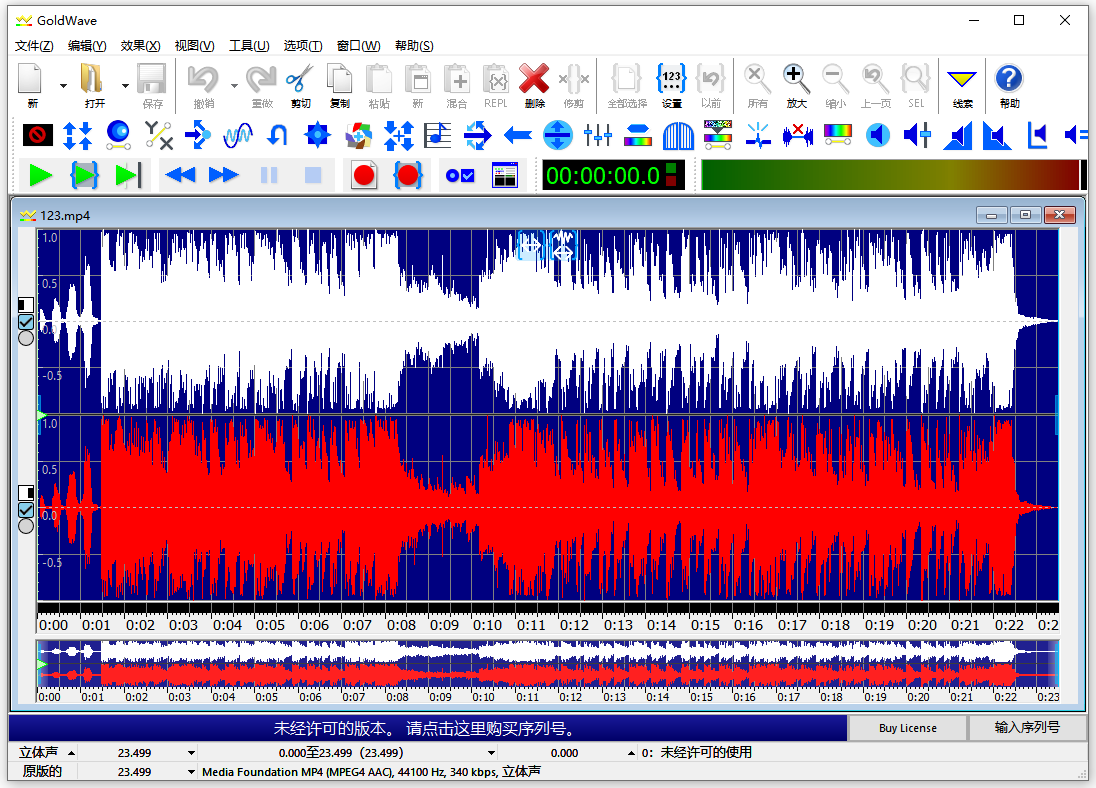The height and width of the screenshot is (788, 1096).
Task: Play audio with the green play button
Action: (x=40, y=175)
